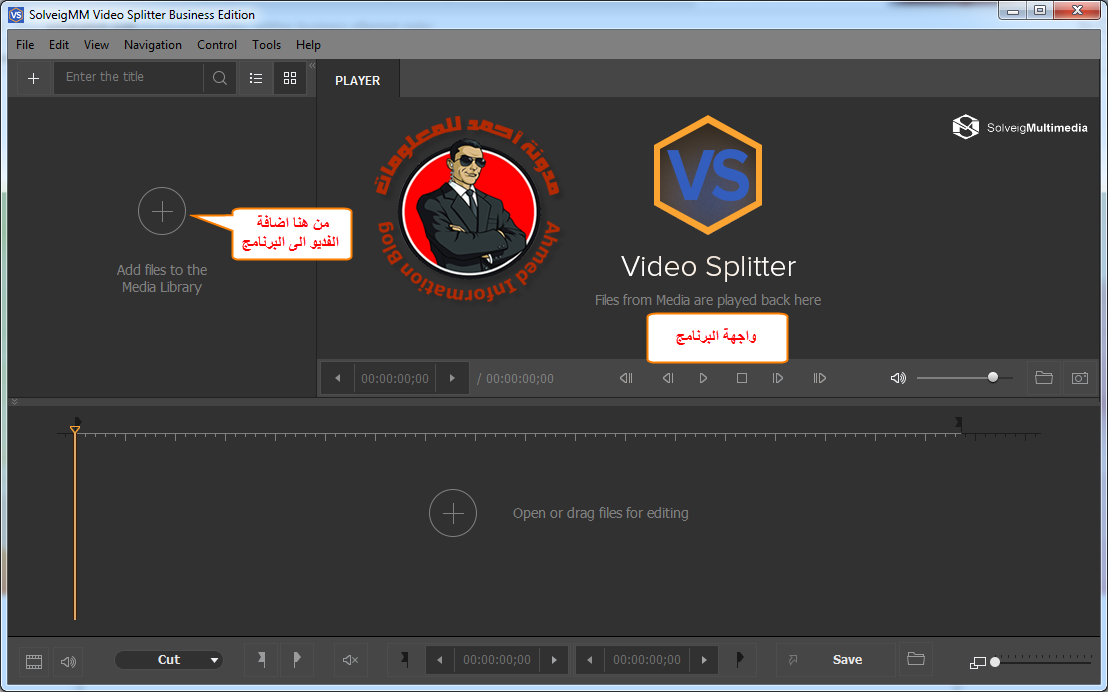Collapse the media library panel chevron
Viewport: 1108px width, 692px height.
[x=312, y=66]
